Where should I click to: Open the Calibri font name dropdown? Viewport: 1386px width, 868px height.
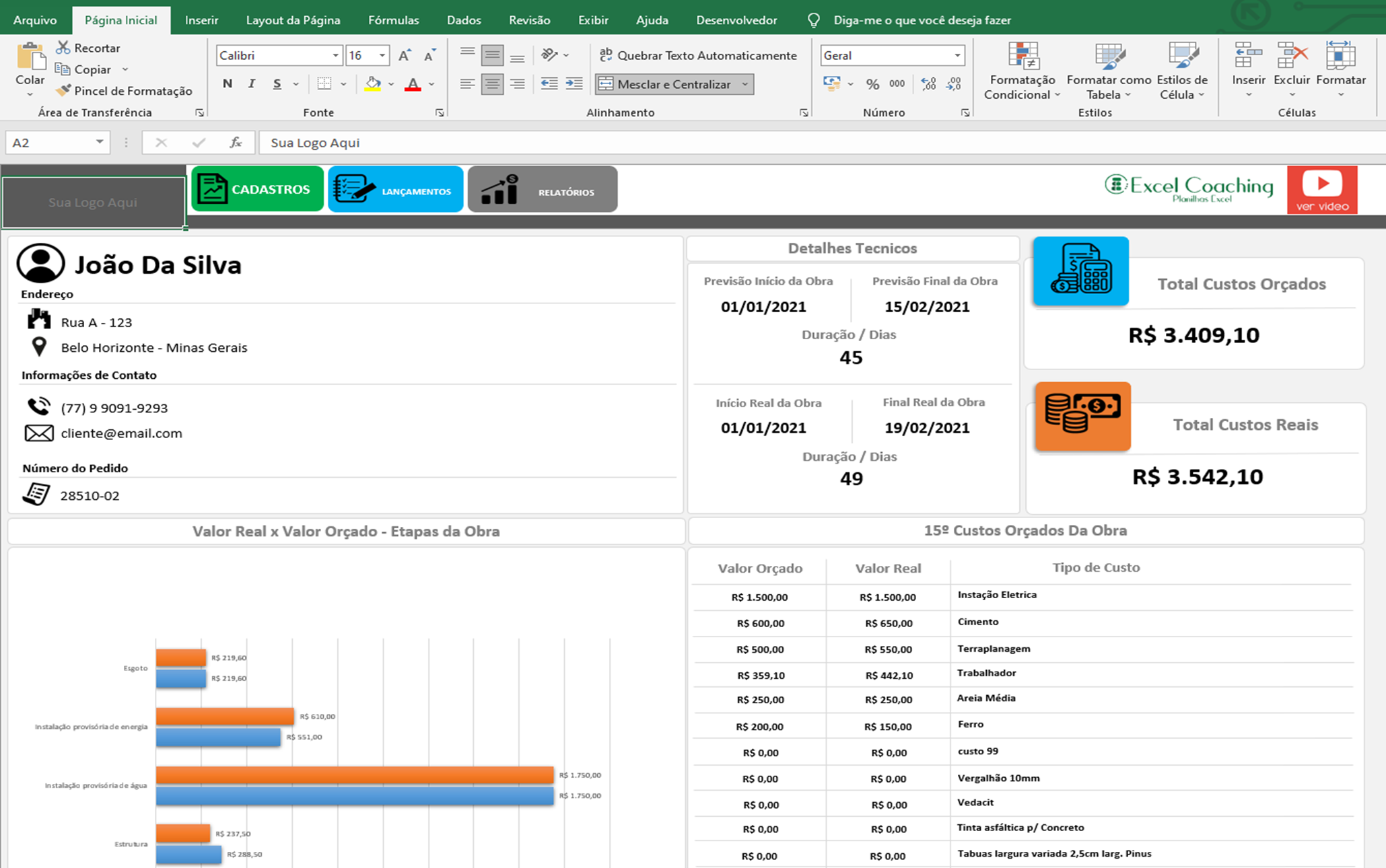pyautogui.click(x=335, y=55)
